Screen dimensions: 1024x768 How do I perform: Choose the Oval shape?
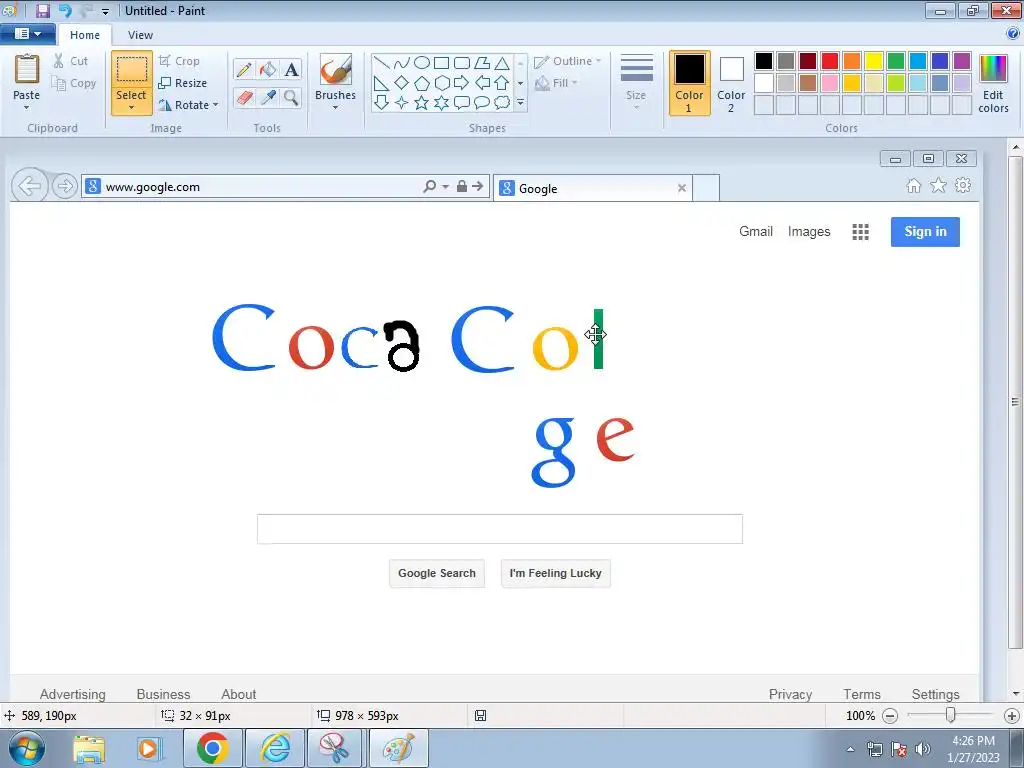click(422, 63)
